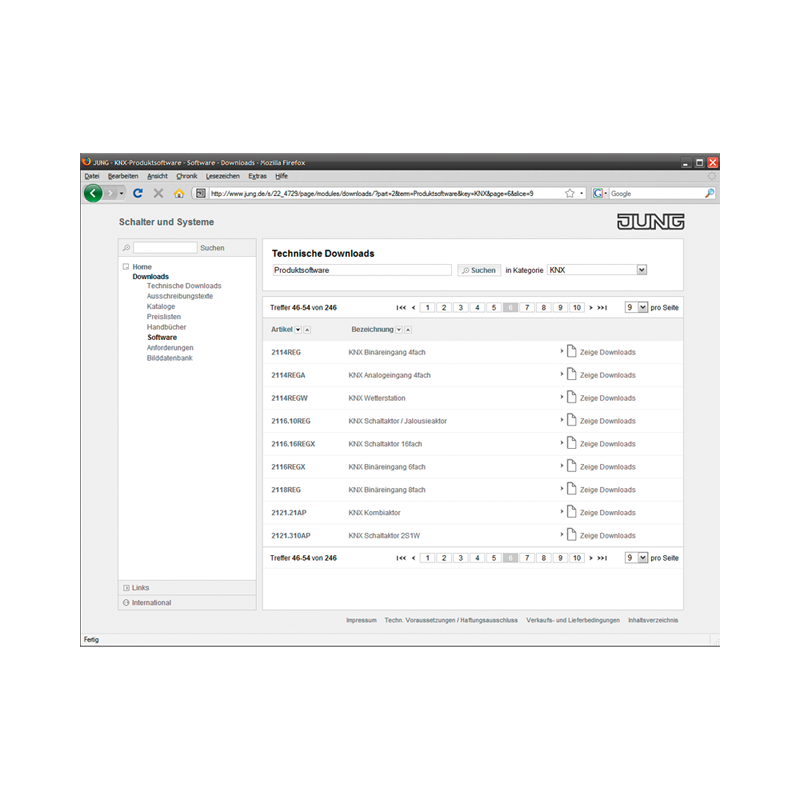Screen dimensions: 800x800
Task: Click the Google search magnifier icon
Action: click(x=709, y=193)
